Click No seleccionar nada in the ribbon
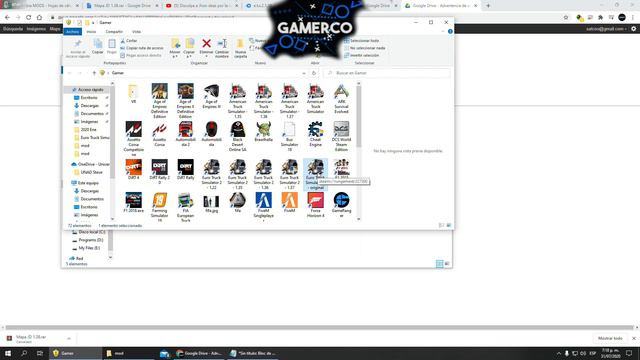The width and height of the screenshot is (640, 360). [364, 48]
